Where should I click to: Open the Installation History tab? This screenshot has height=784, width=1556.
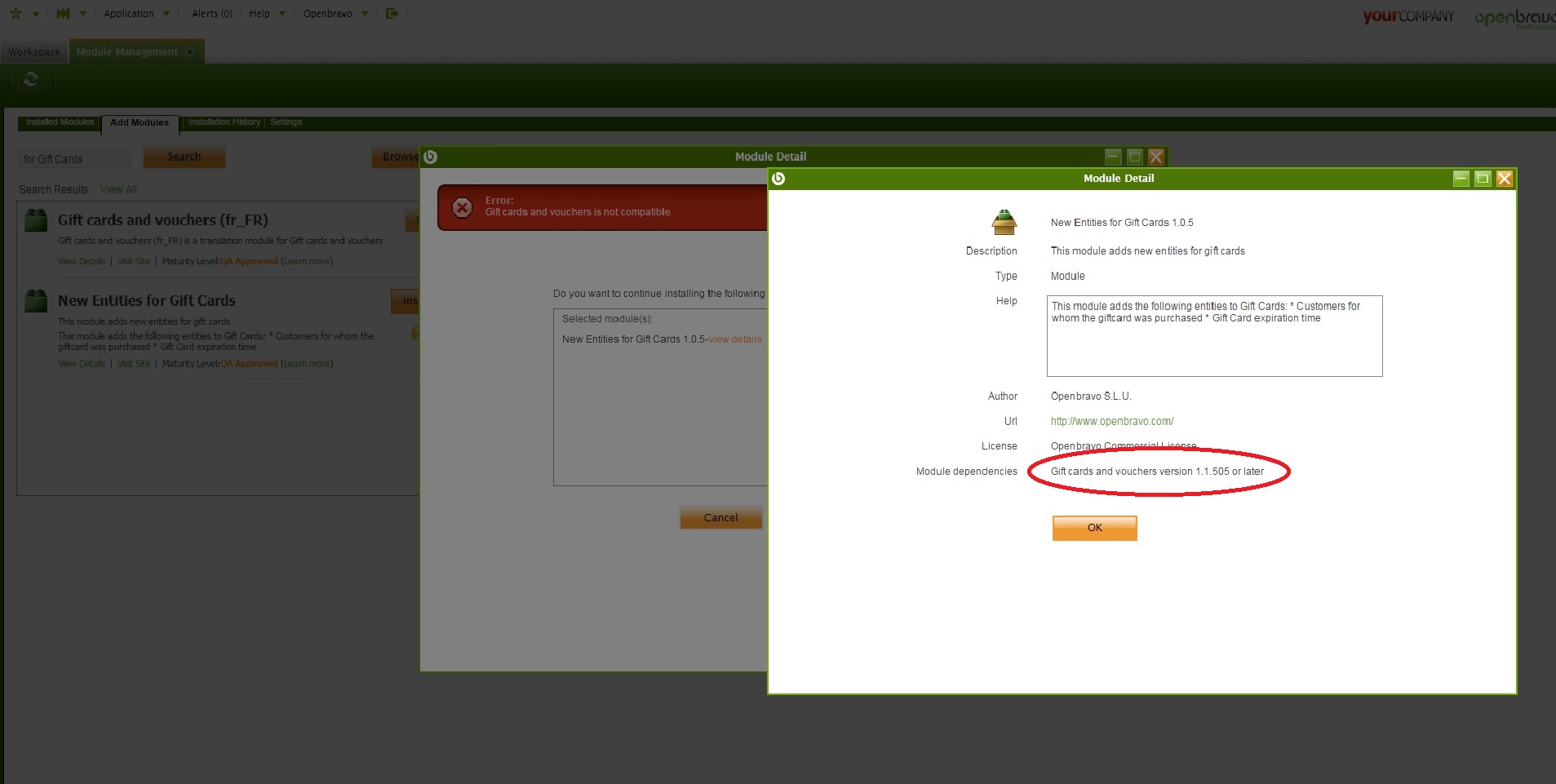pyautogui.click(x=224, y=122)
